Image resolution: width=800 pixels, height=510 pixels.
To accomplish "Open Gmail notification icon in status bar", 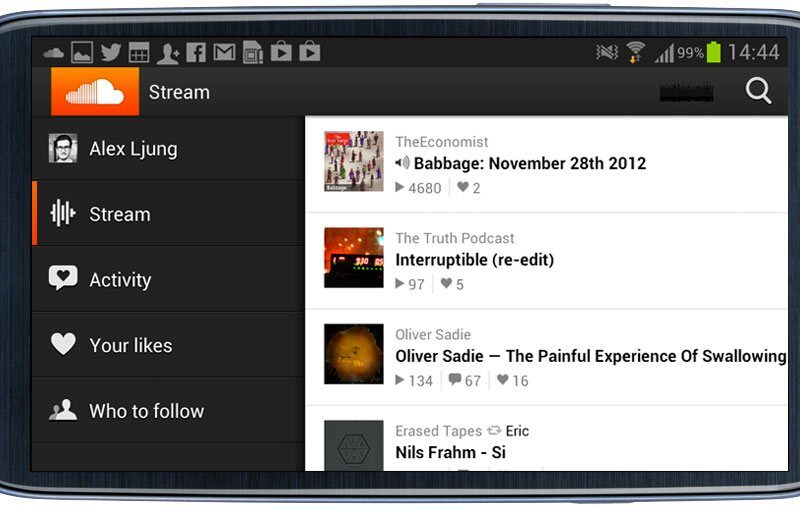I will coord(224,52).
